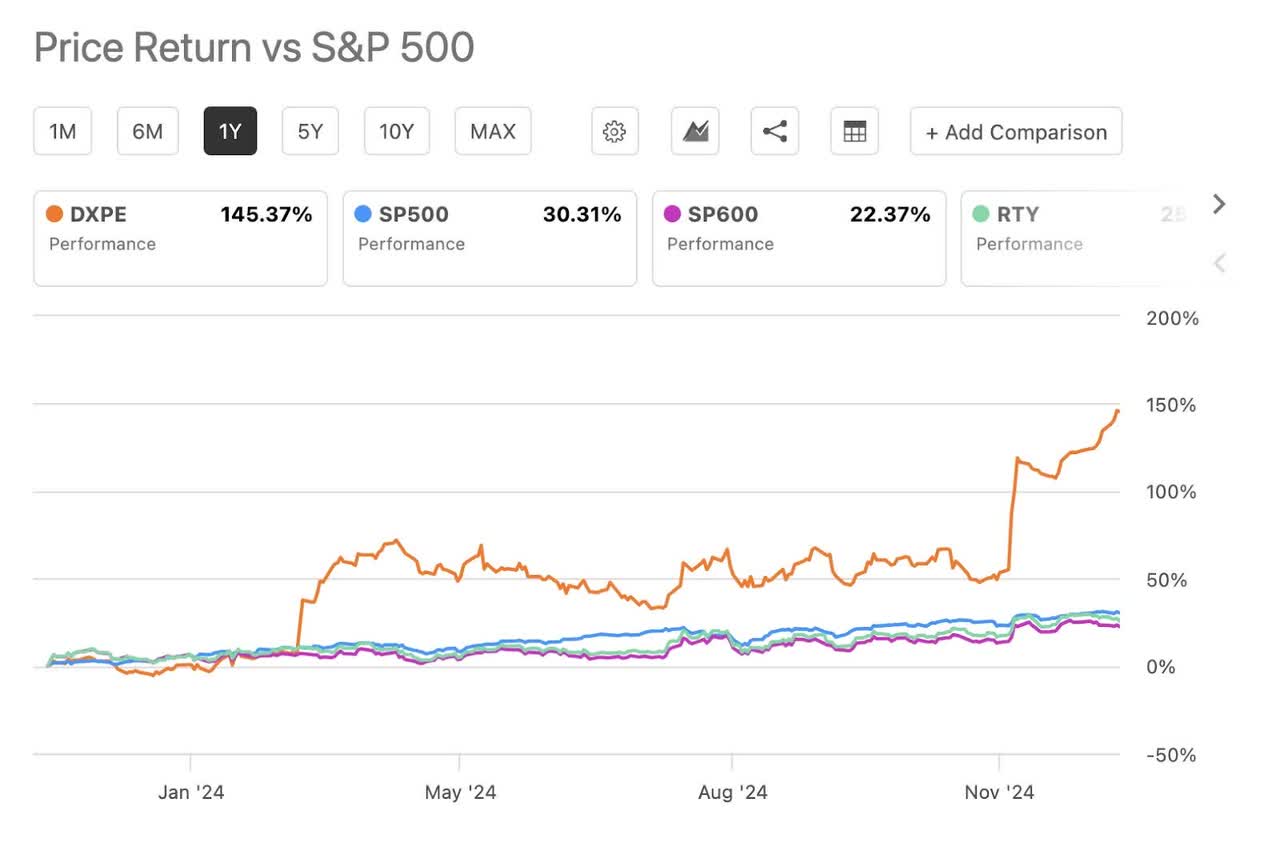Select the 1Y time range
This screenshot has width=1280, height=854.
tap(230, 132)
